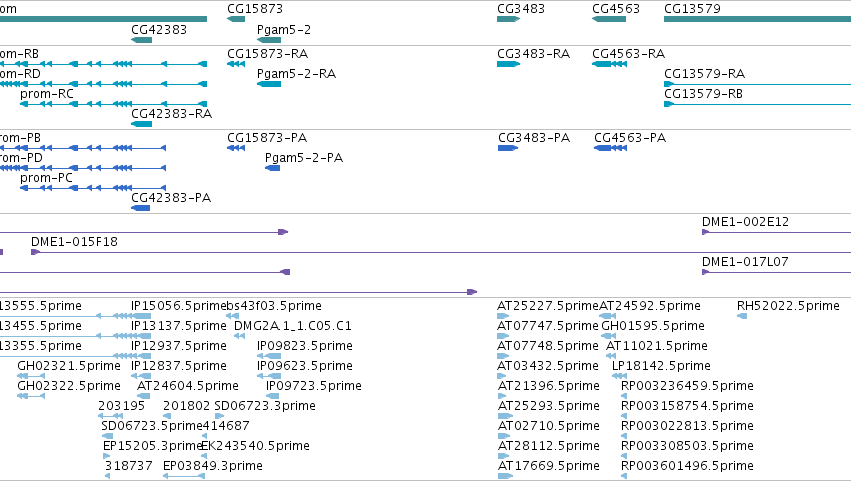Click the RP003601496.5prime EST label
Image resolution: width=851 pixels, height=481 pixels.
687,467
